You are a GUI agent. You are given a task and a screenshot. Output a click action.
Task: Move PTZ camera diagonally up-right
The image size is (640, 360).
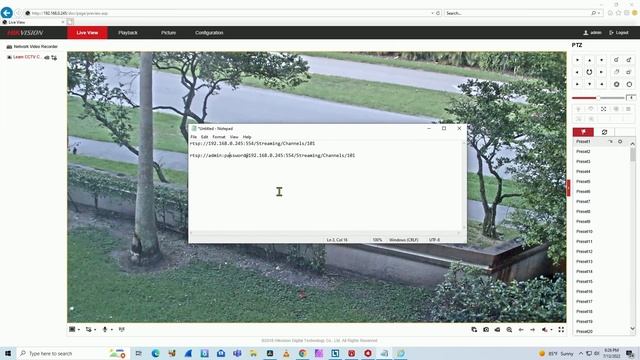pos(602,60)
